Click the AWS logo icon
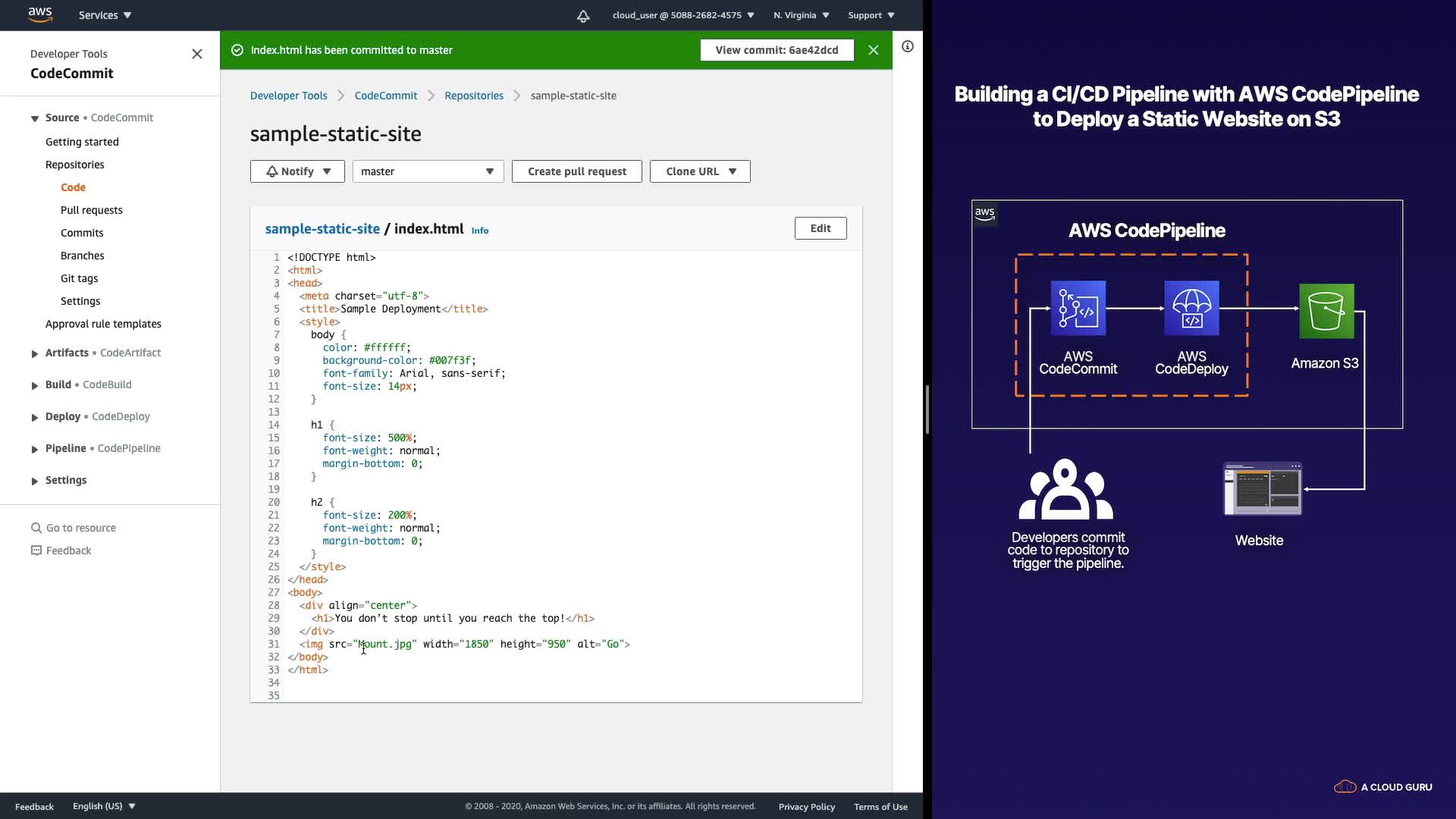Viewport: 1456px width, 819px height. click(x=39, y=14)
